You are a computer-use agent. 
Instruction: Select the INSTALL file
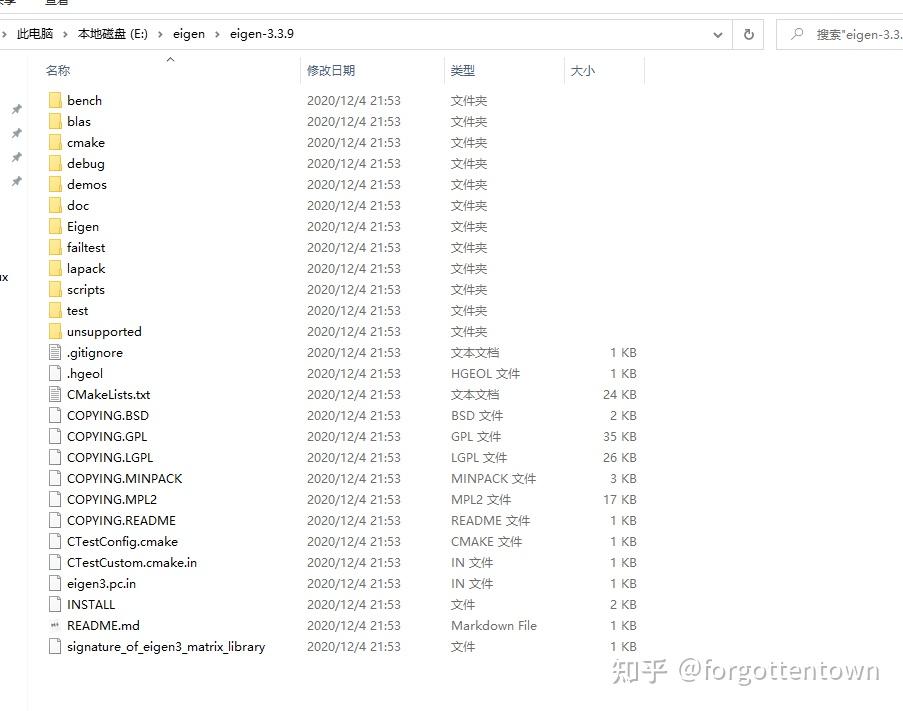click(x=91, y=604)
